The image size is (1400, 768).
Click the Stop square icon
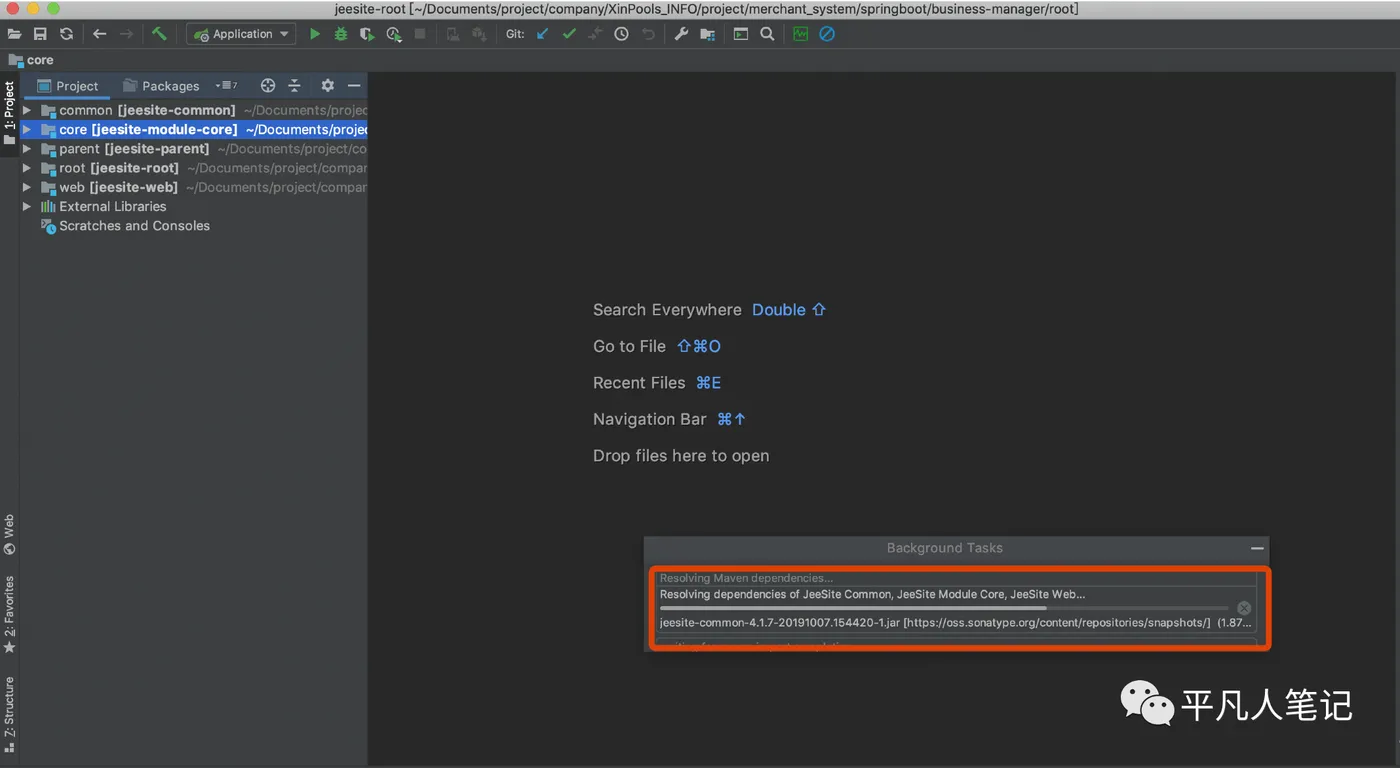coord(420,34)
